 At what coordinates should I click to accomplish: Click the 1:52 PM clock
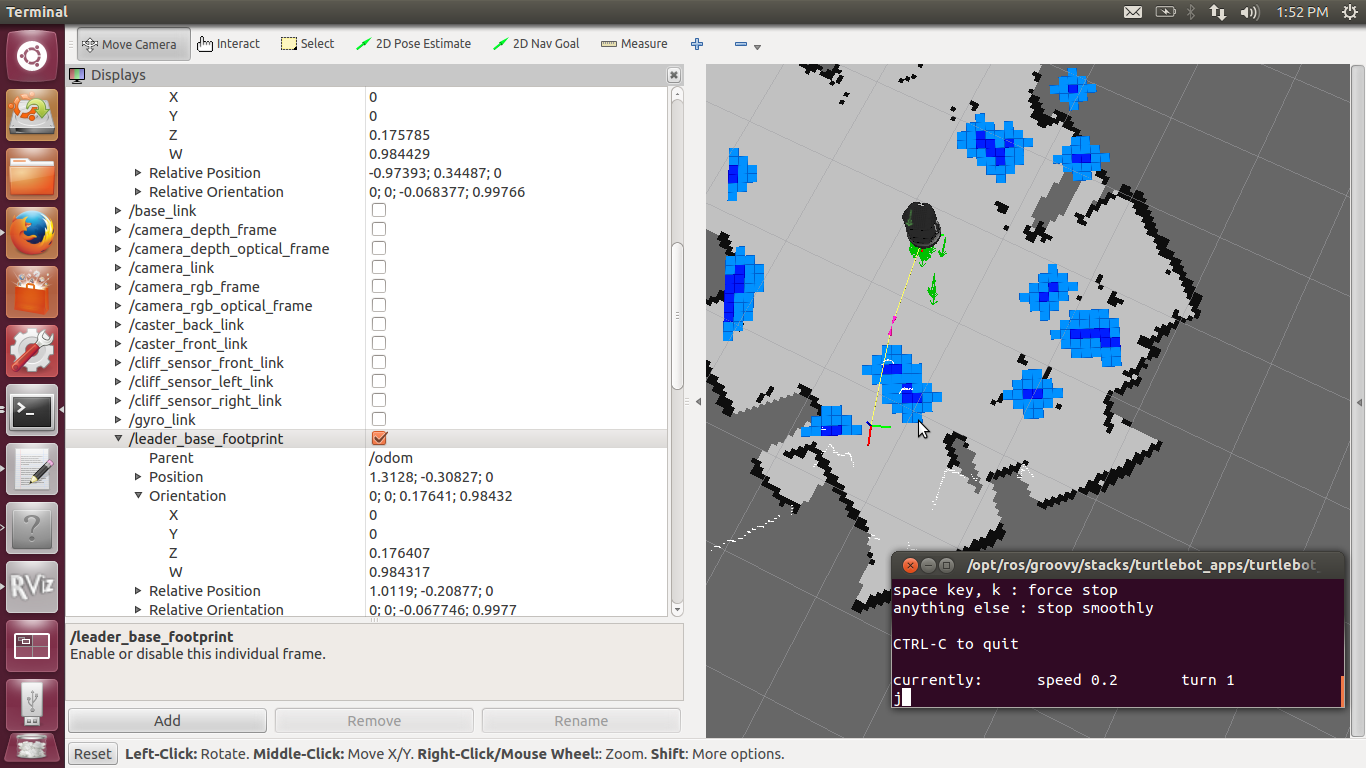1302,12
